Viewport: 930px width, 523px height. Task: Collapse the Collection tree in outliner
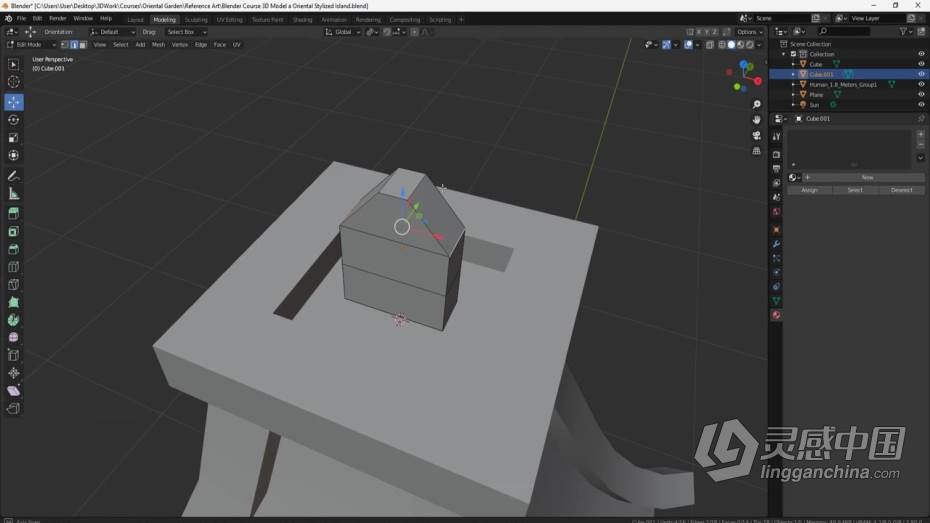click(784, 54)
